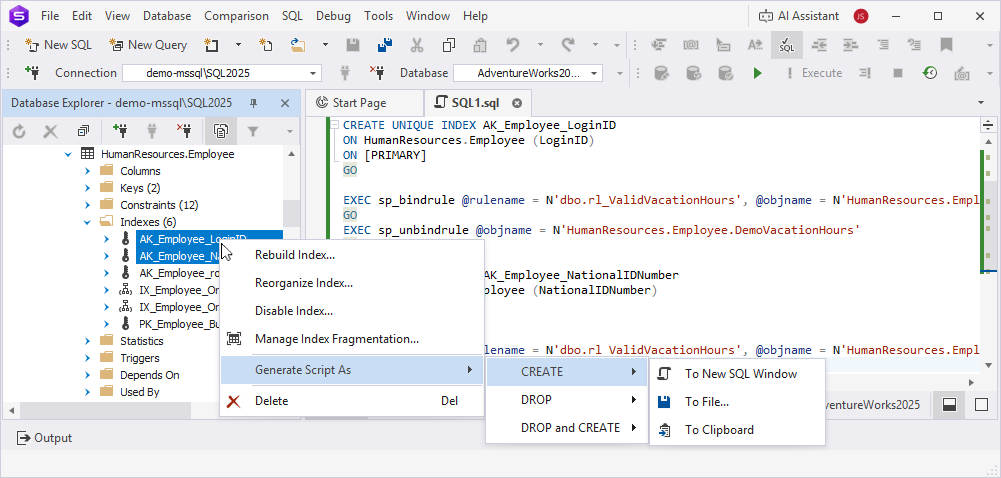1001x478 pixels.
Task: Collapse the HumanResources.Employee table node
Action: pos(68,154)
